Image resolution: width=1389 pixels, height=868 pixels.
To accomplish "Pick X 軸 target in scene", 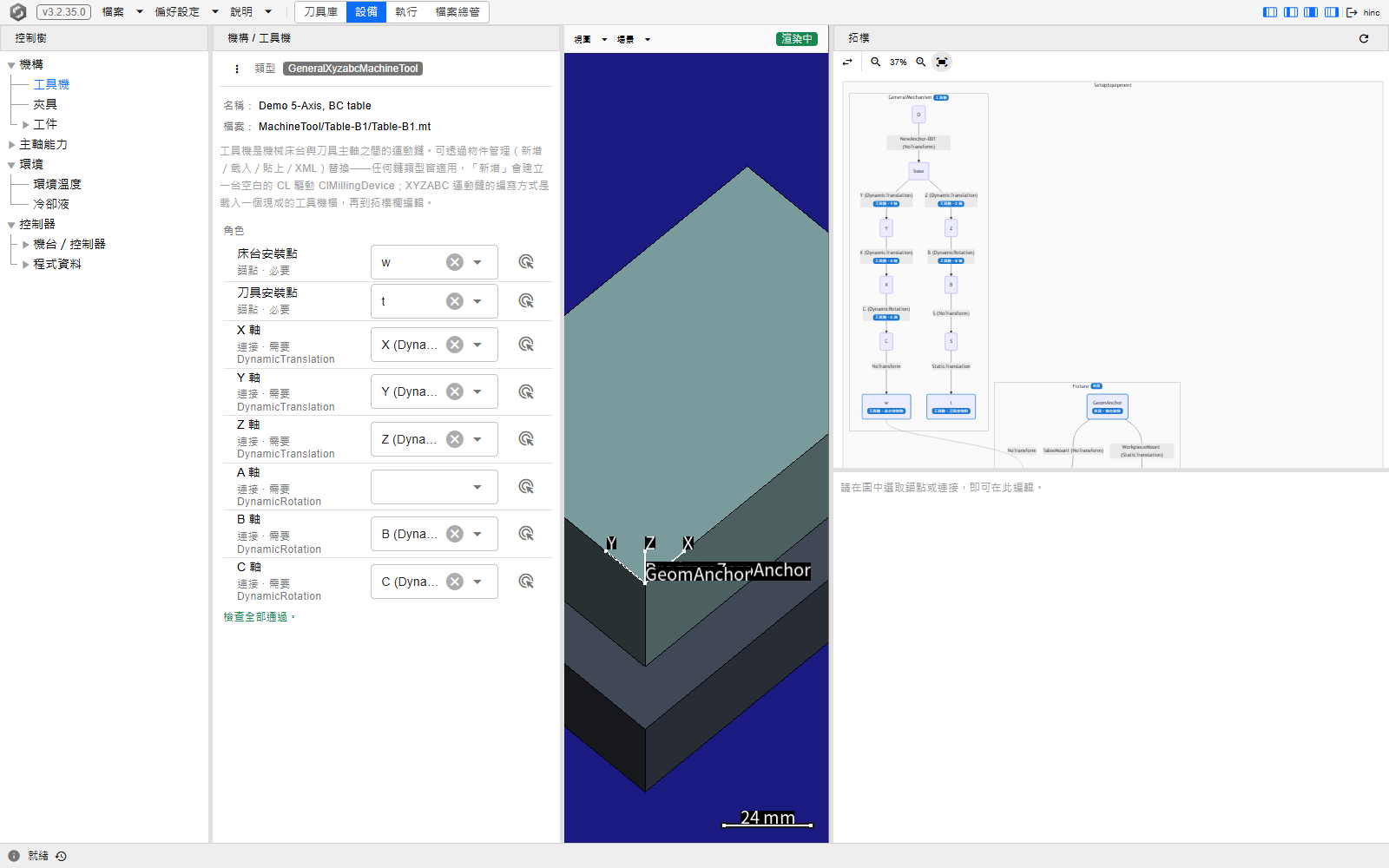I will click(526, 345).
